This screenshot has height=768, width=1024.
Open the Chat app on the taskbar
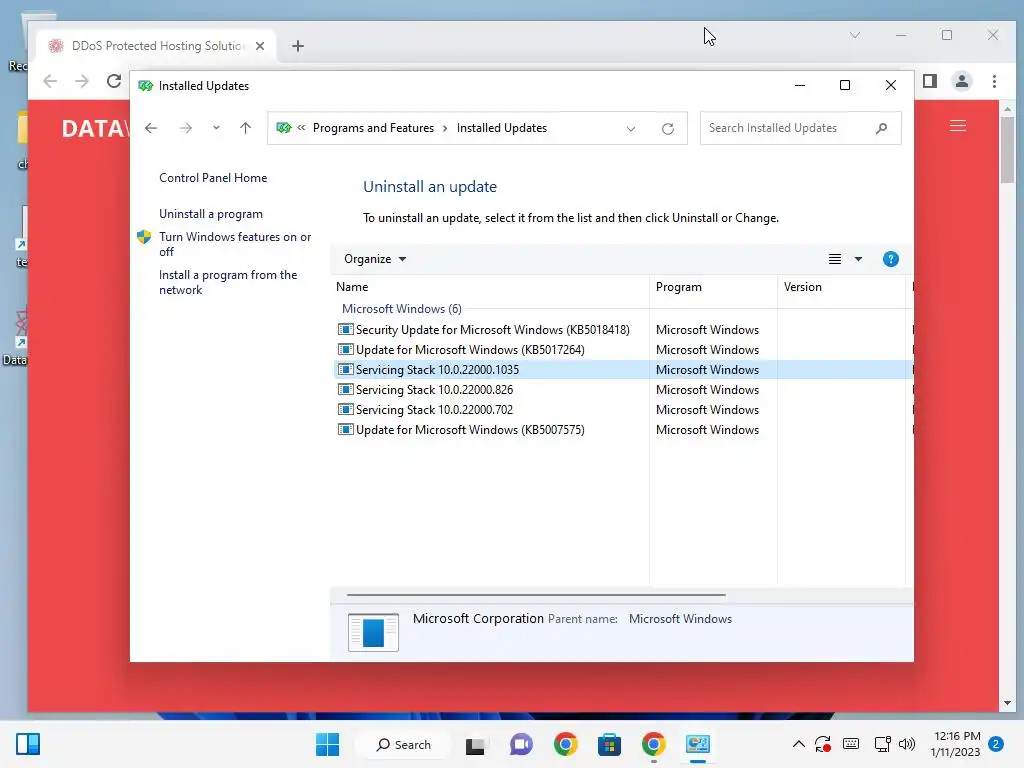(521, 744)
